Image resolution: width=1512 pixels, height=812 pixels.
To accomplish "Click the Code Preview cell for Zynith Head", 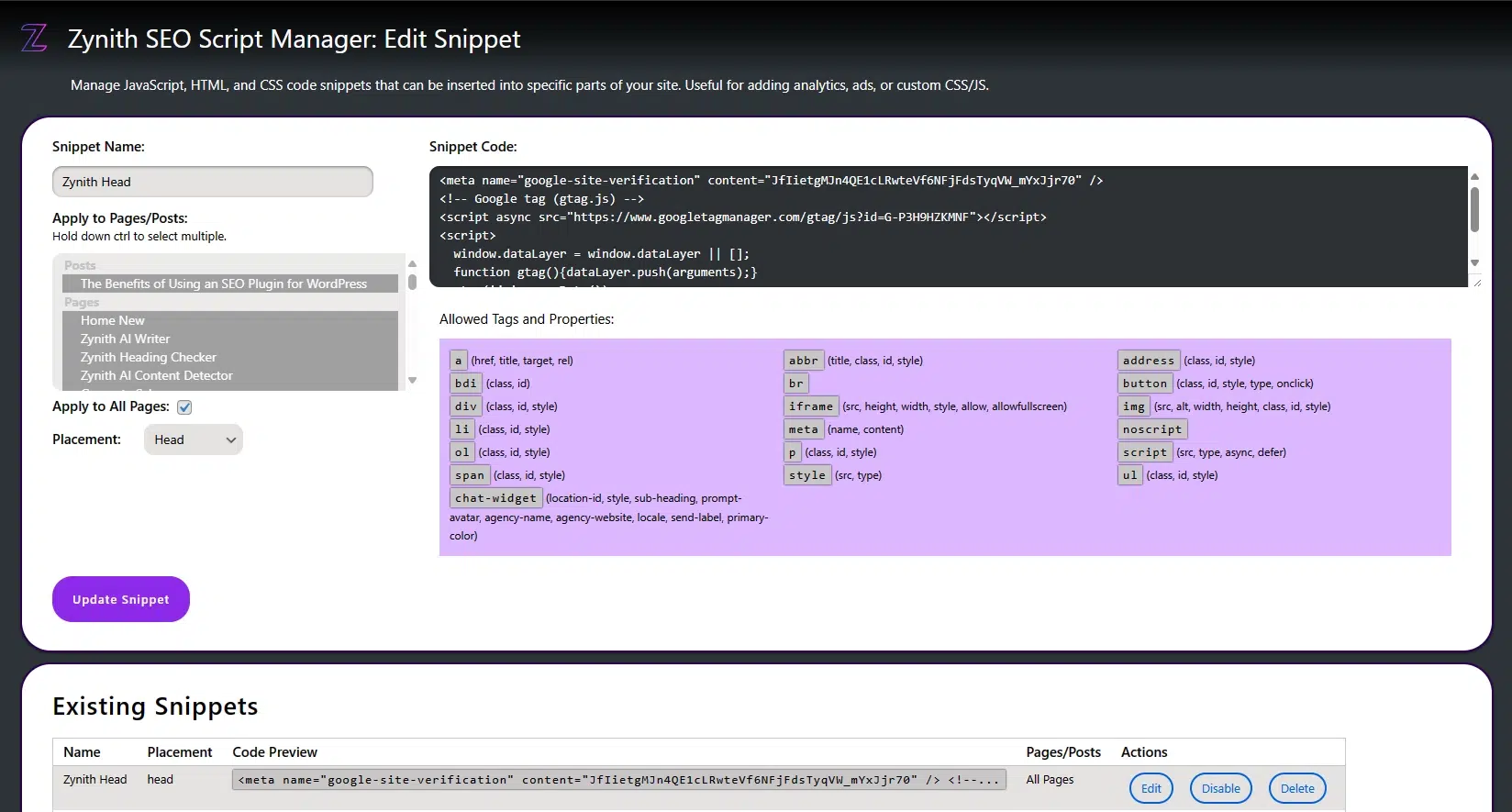I will click(x=619, y=780).
